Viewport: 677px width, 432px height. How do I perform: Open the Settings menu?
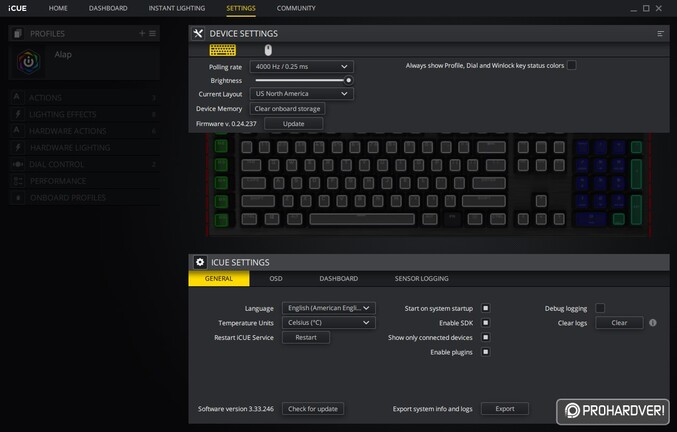[241, 8]
